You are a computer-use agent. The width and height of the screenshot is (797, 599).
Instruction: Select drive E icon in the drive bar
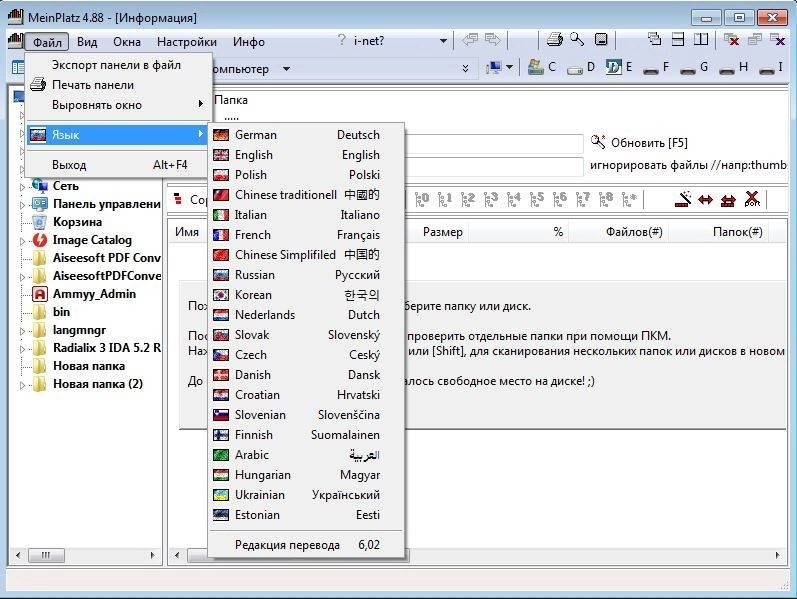click(613, 67)
